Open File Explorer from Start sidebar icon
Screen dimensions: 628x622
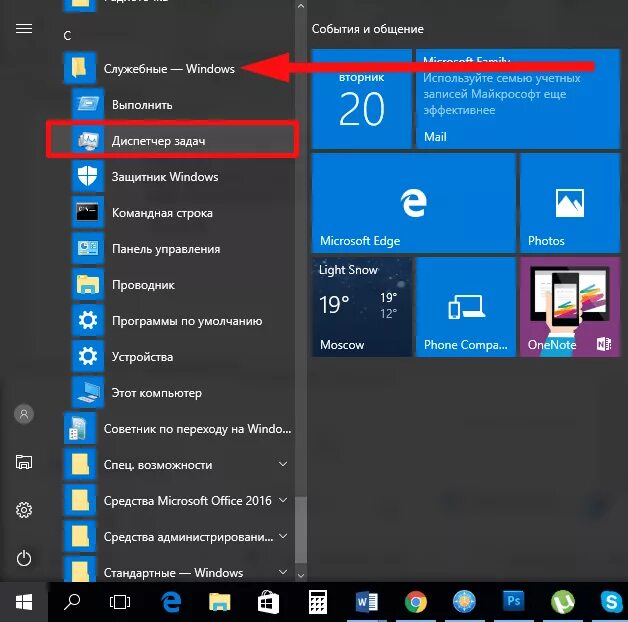point(24,462)
